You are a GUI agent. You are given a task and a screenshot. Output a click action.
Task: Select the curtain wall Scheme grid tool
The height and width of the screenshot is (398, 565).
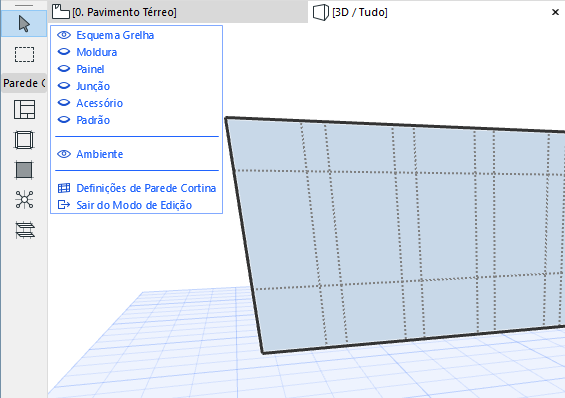pyautogui.click(x=24, y=109)
